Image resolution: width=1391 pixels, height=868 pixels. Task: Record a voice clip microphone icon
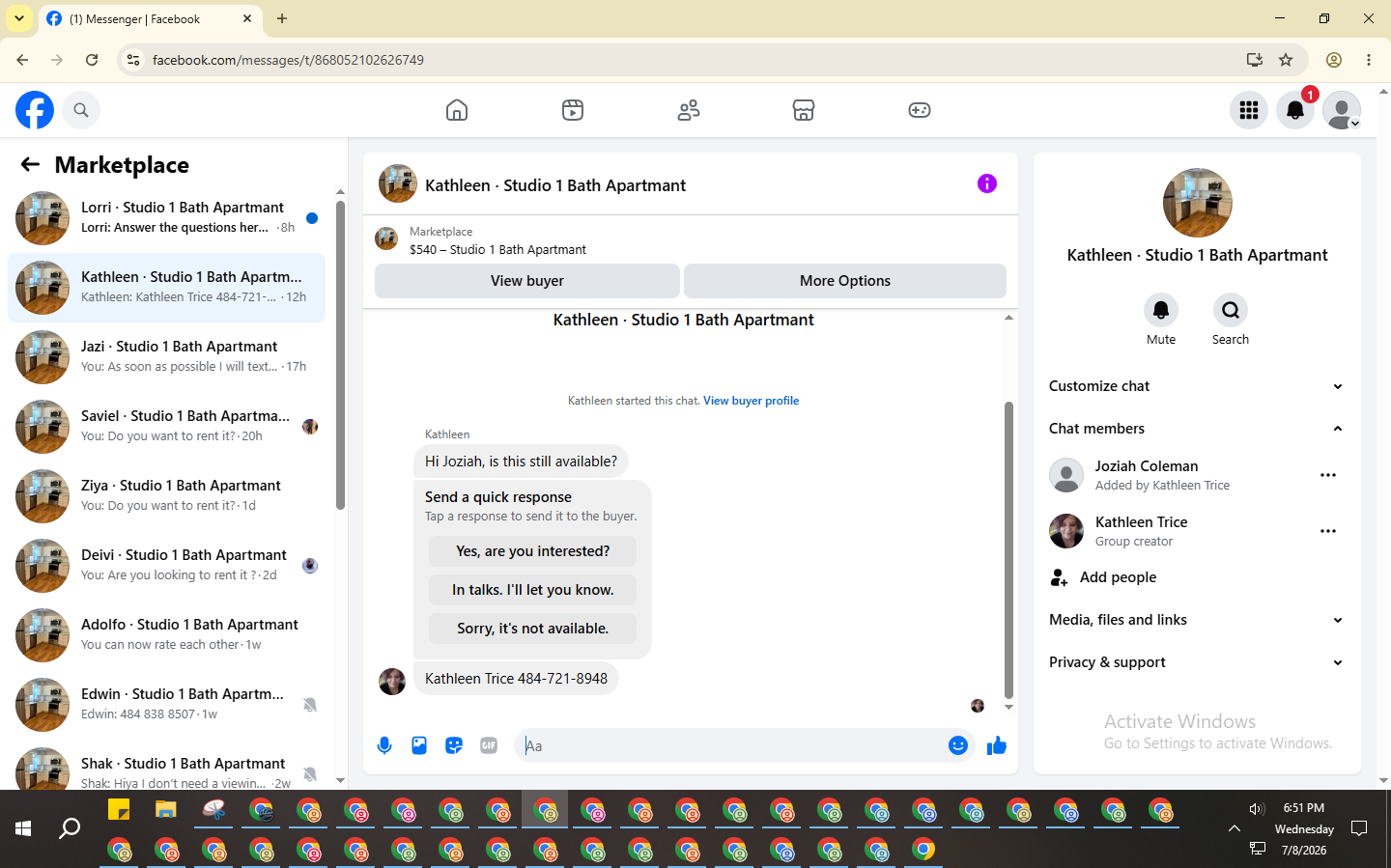[384, 745]
